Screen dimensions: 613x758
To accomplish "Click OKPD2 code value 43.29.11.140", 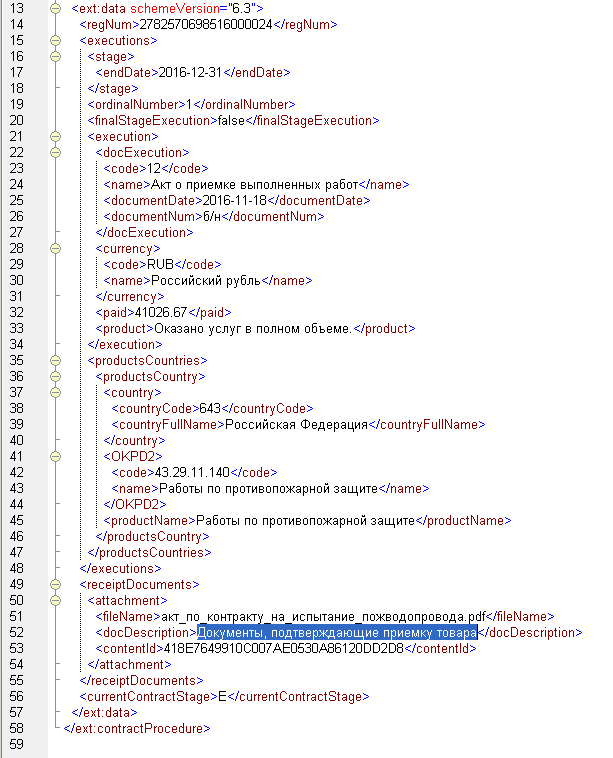I will tap(192, 472).
